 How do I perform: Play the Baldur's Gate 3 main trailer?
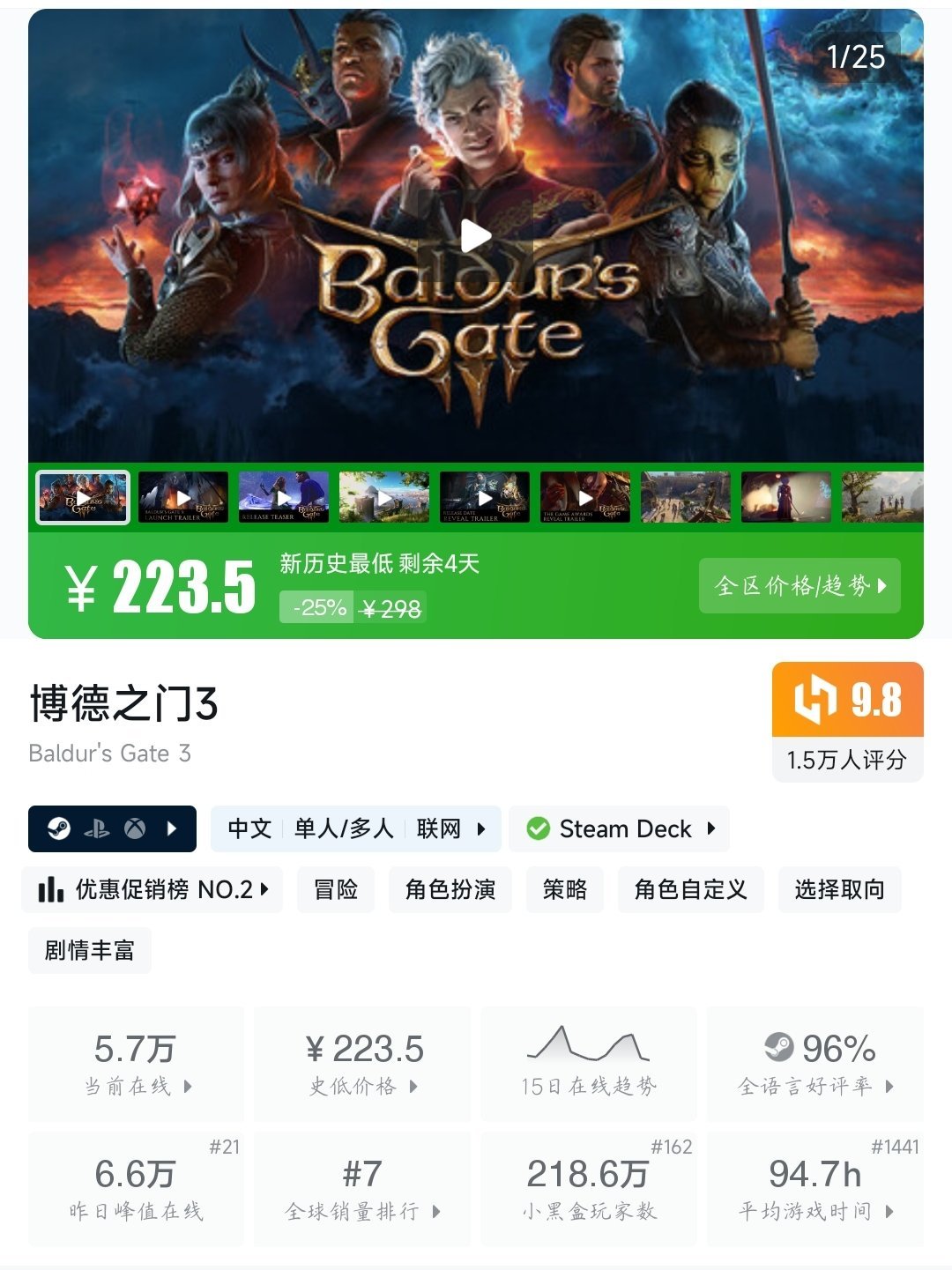[x=476, y=235]
